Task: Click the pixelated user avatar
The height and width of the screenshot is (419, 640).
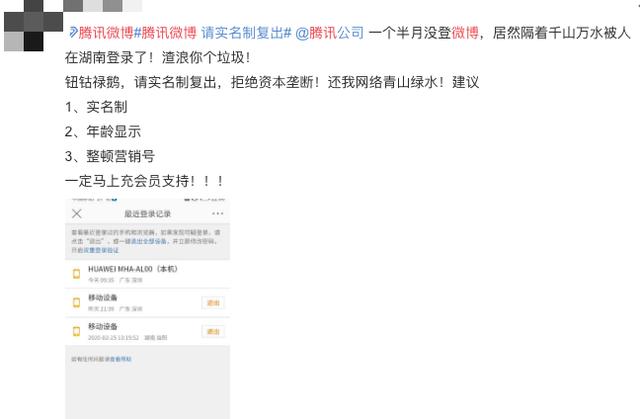Action: [x=33, y=25]
